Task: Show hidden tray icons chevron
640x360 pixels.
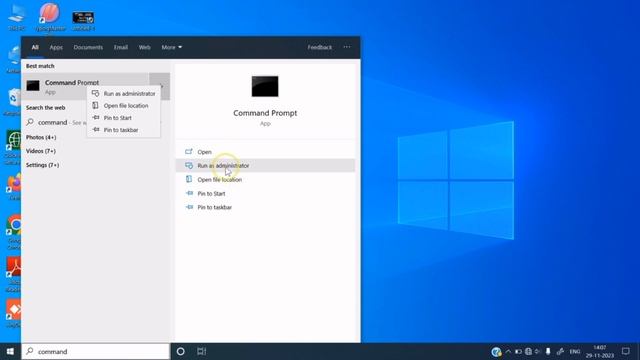Action: 508,351
